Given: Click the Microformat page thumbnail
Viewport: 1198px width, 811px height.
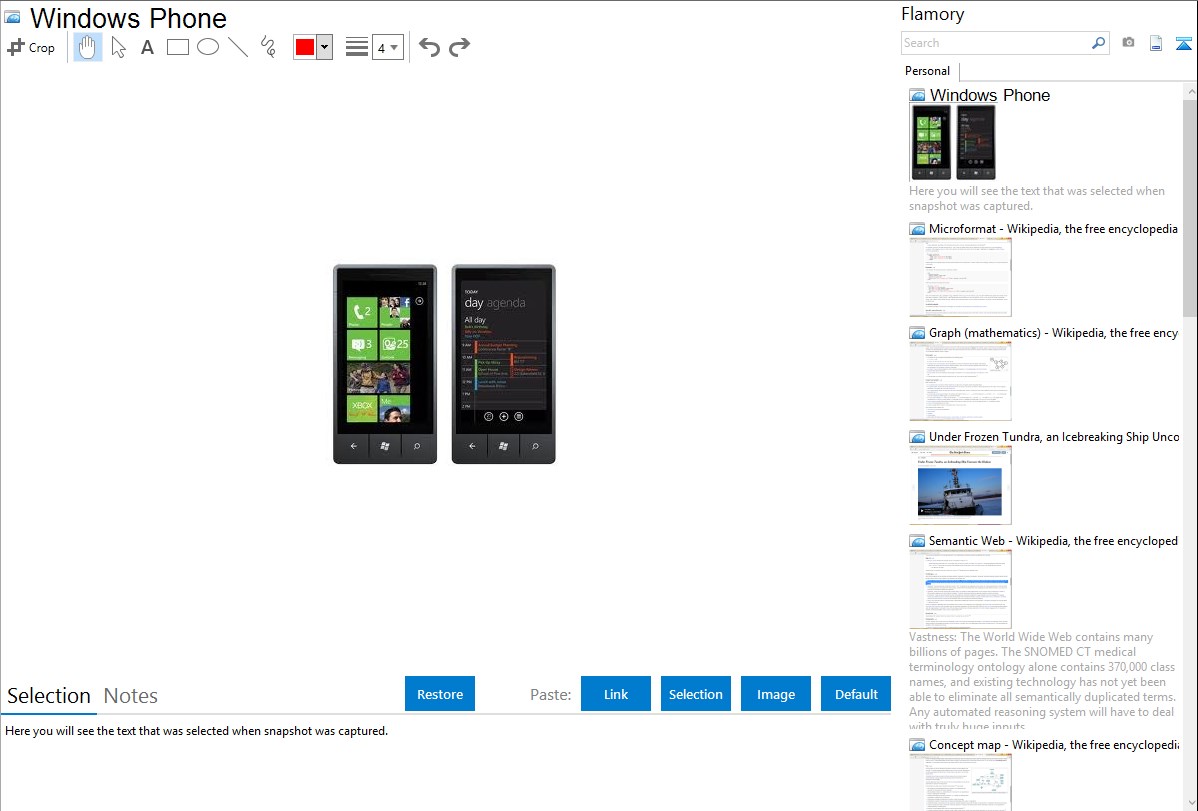Looking at the screenshot, I should point(960,277).
